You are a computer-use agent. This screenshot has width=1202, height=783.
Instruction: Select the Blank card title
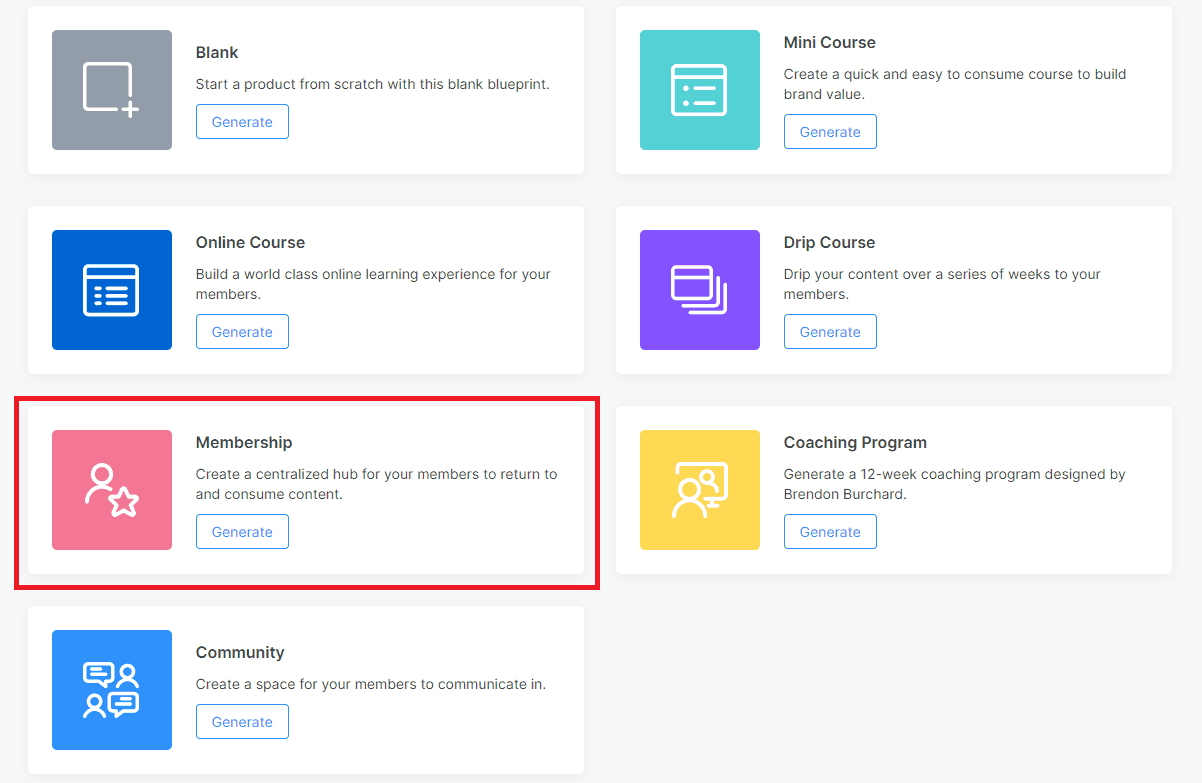click(x=217, y=52)
